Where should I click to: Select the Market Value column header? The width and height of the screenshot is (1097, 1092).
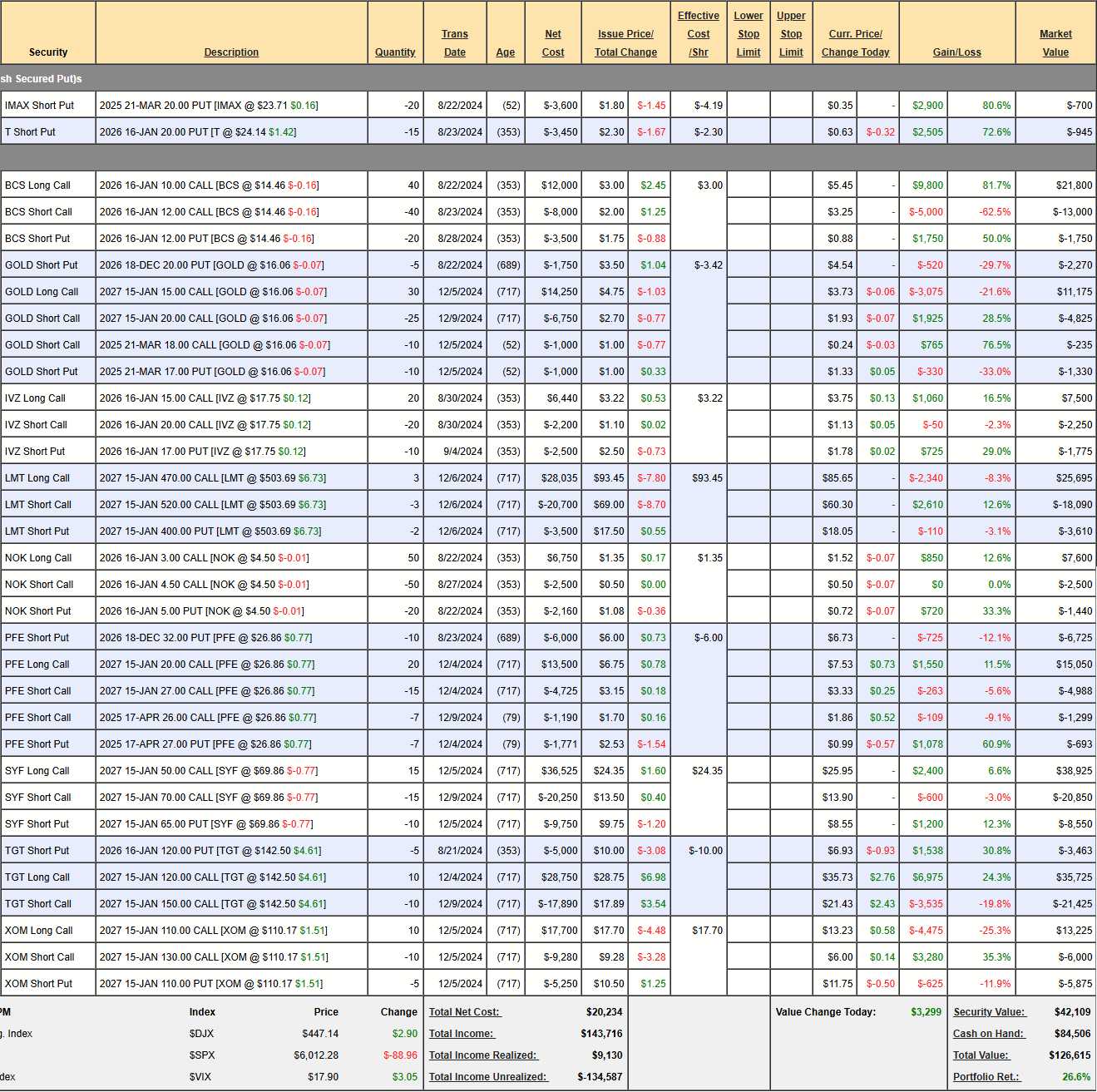[1055, 43]
